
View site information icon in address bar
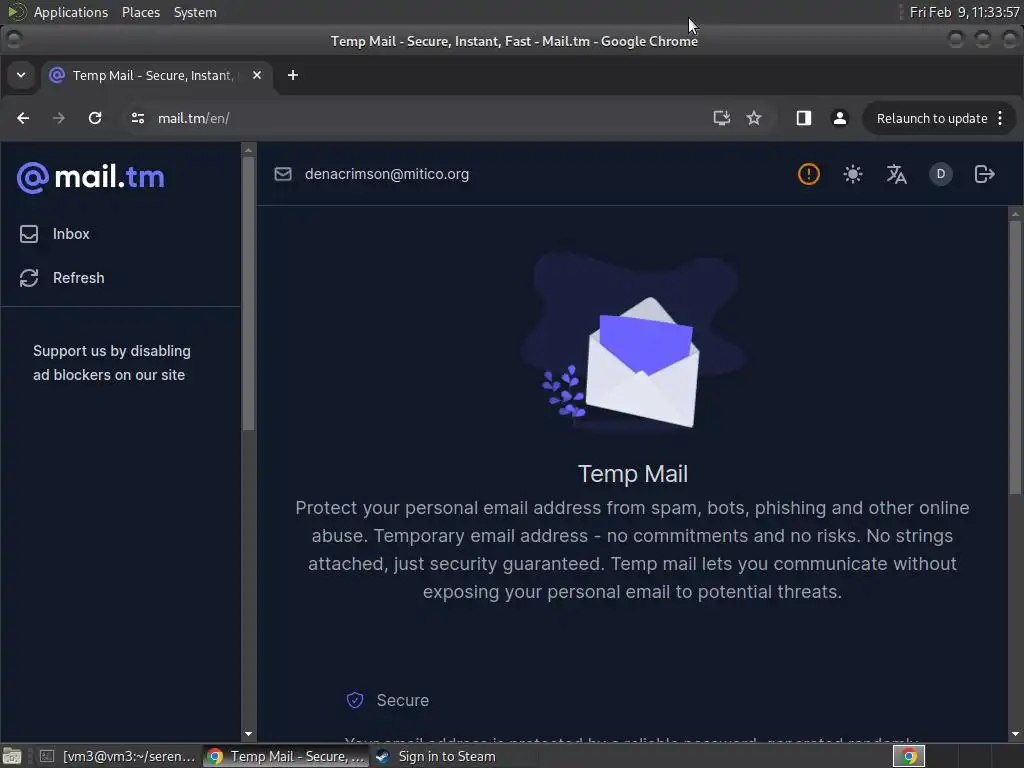pyautogui.click(x=138, y=118)
